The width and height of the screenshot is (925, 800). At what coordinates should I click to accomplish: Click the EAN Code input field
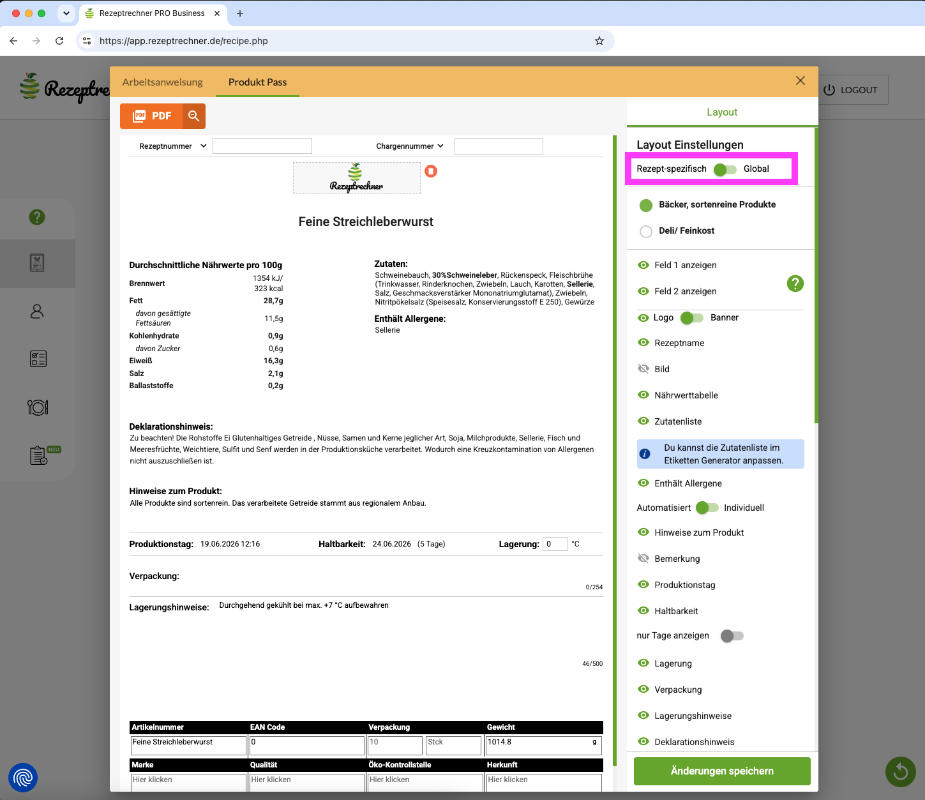click(x=307, y=746)
